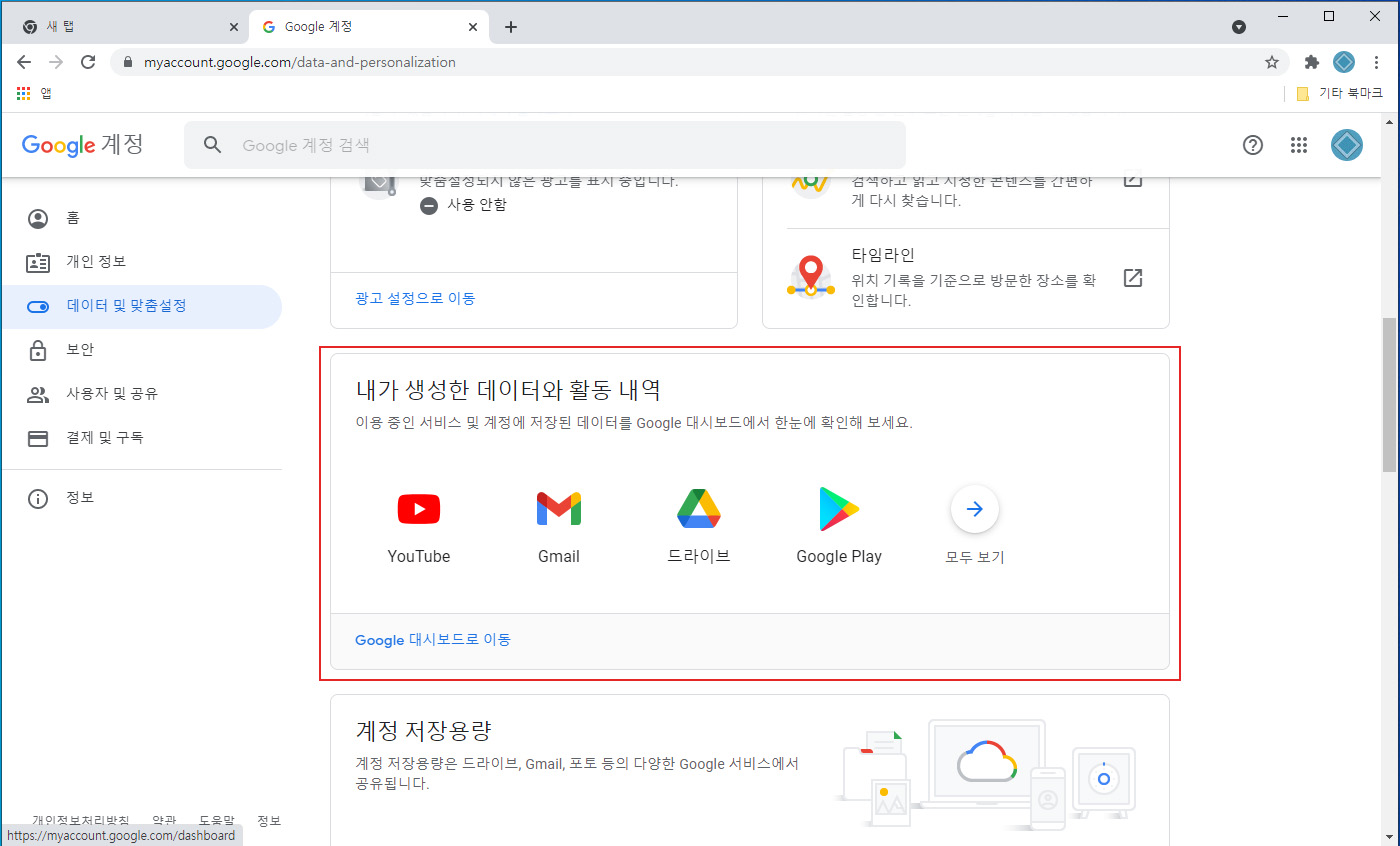Open 보안 in the sidebar
The width and height of the screenshot is (1400, 846).
pyautogui.click(x=141, y=350)
